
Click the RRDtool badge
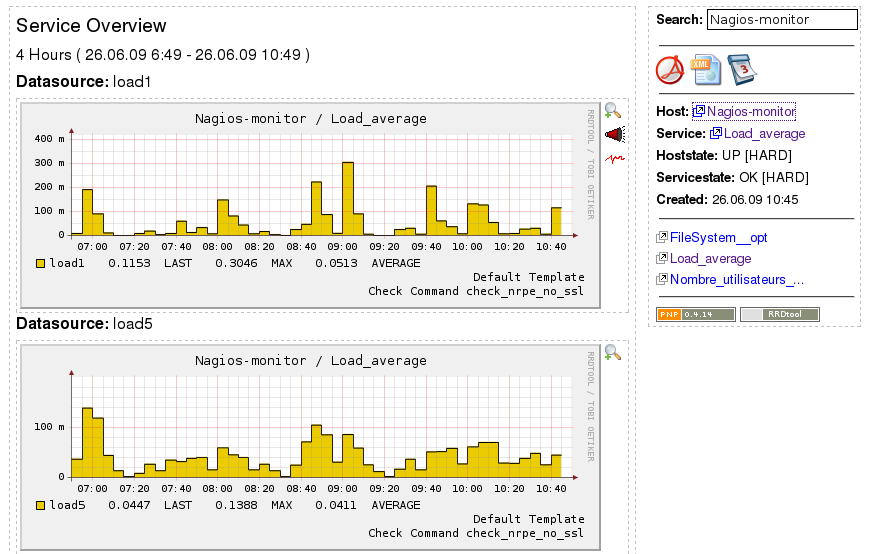tap(780, 314)
